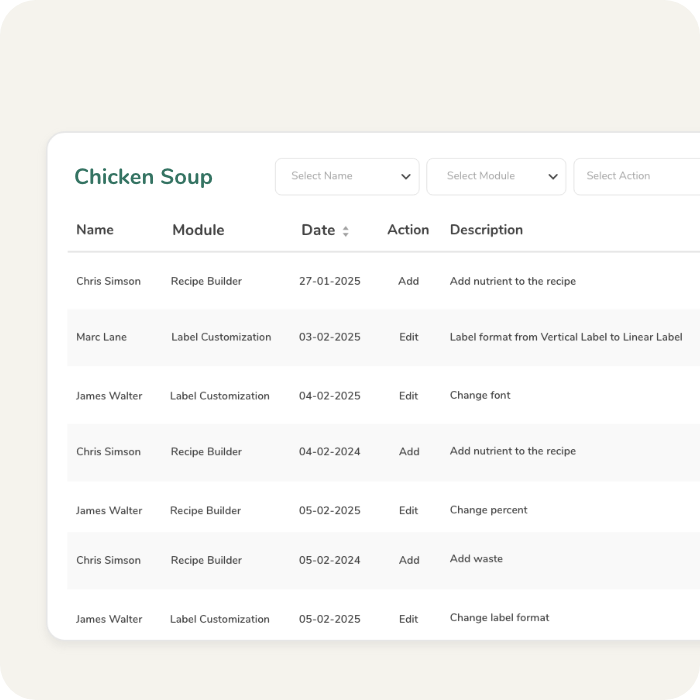
Task: Expand the Select Action filter dropdown
Action: pyautogui.click(x=635, y=177)
